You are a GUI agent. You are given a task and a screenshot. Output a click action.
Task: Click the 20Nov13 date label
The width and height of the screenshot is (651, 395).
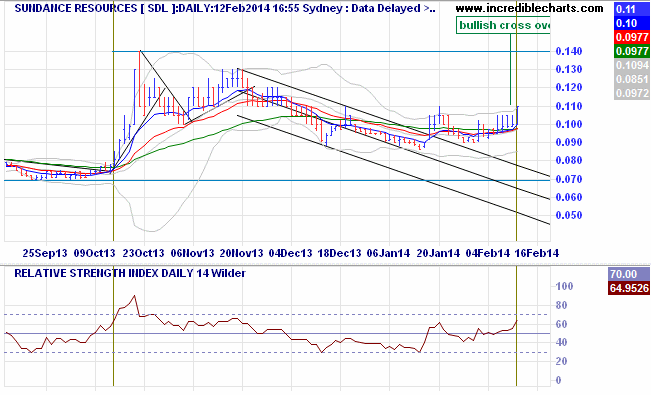242,253
